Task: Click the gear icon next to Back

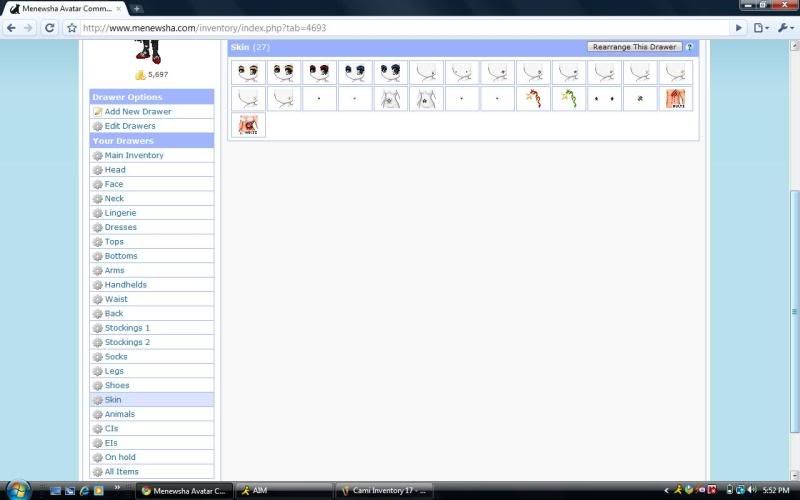Action: pos(97,314)
